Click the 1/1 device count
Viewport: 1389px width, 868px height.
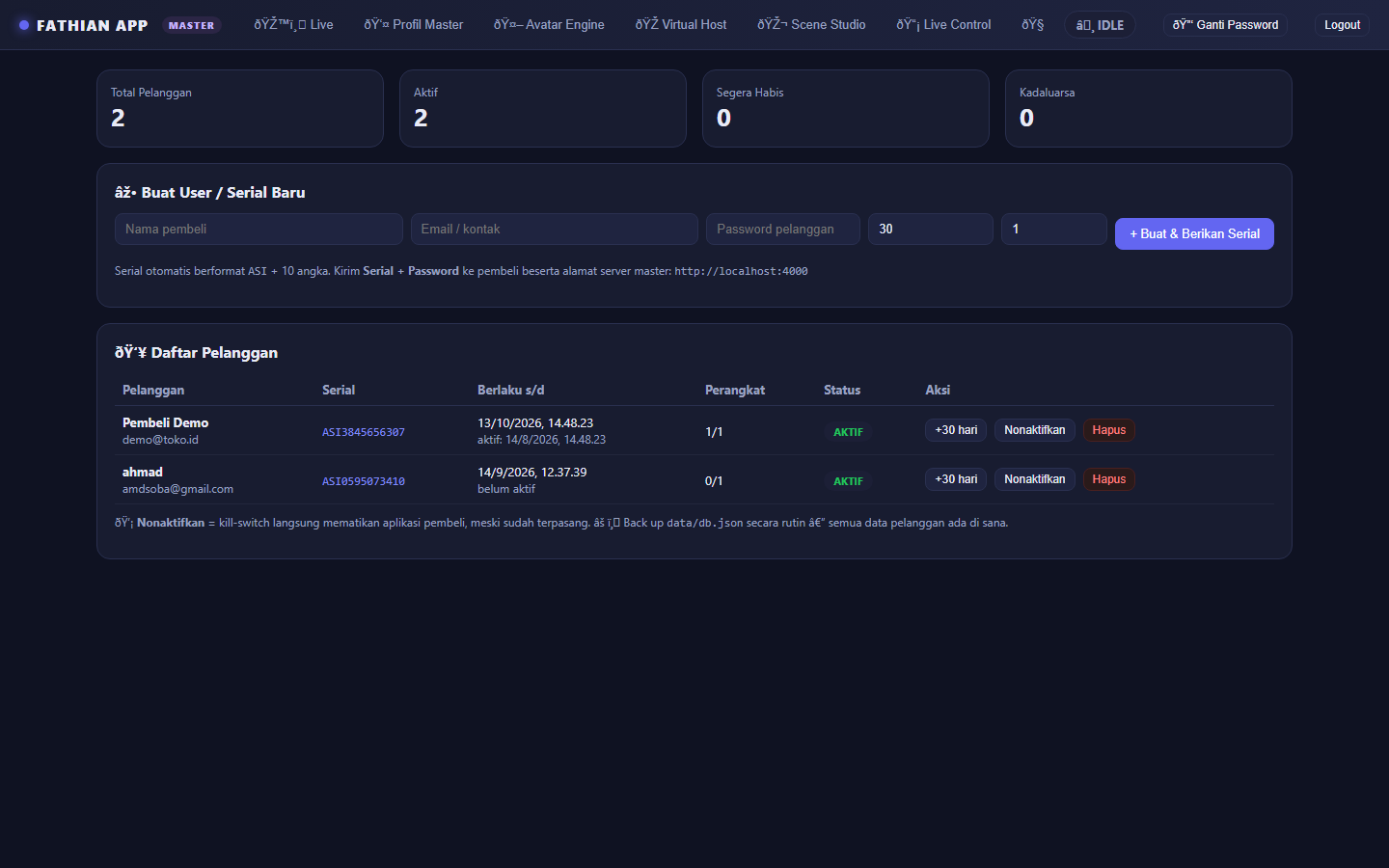coord(714,432)
